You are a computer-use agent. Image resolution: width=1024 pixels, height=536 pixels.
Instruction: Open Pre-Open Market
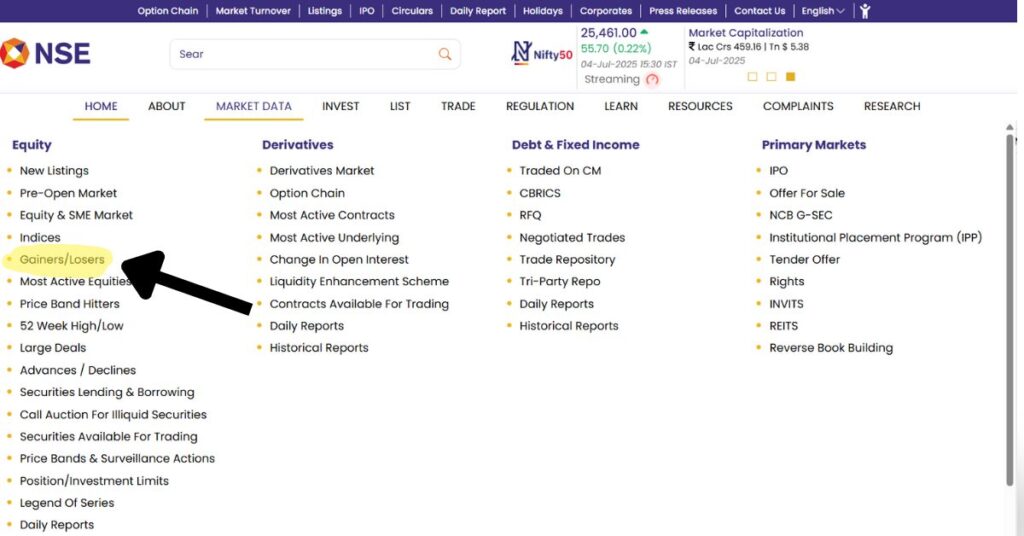click(68, 193)
